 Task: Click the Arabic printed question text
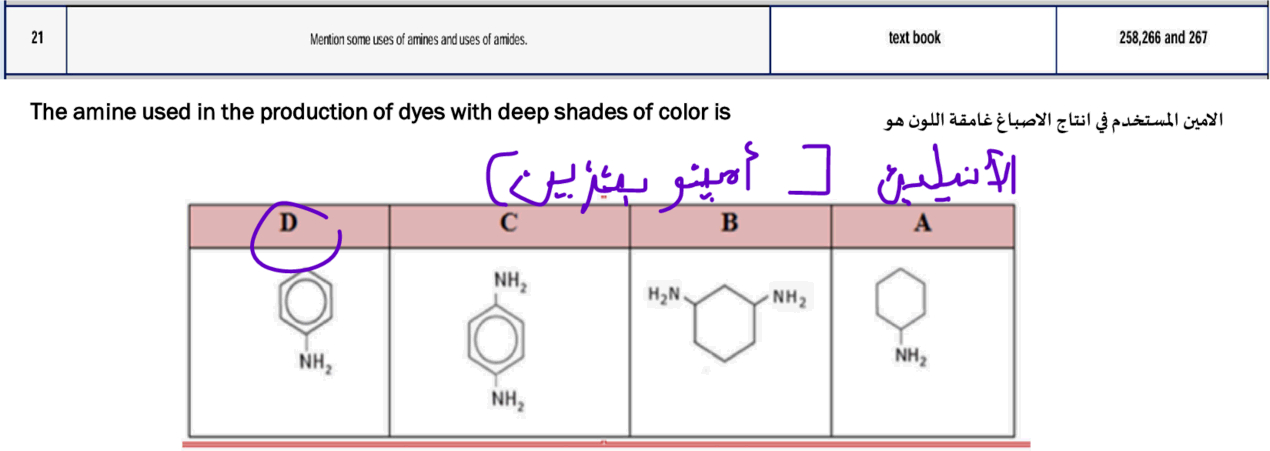pos(1053,119)
